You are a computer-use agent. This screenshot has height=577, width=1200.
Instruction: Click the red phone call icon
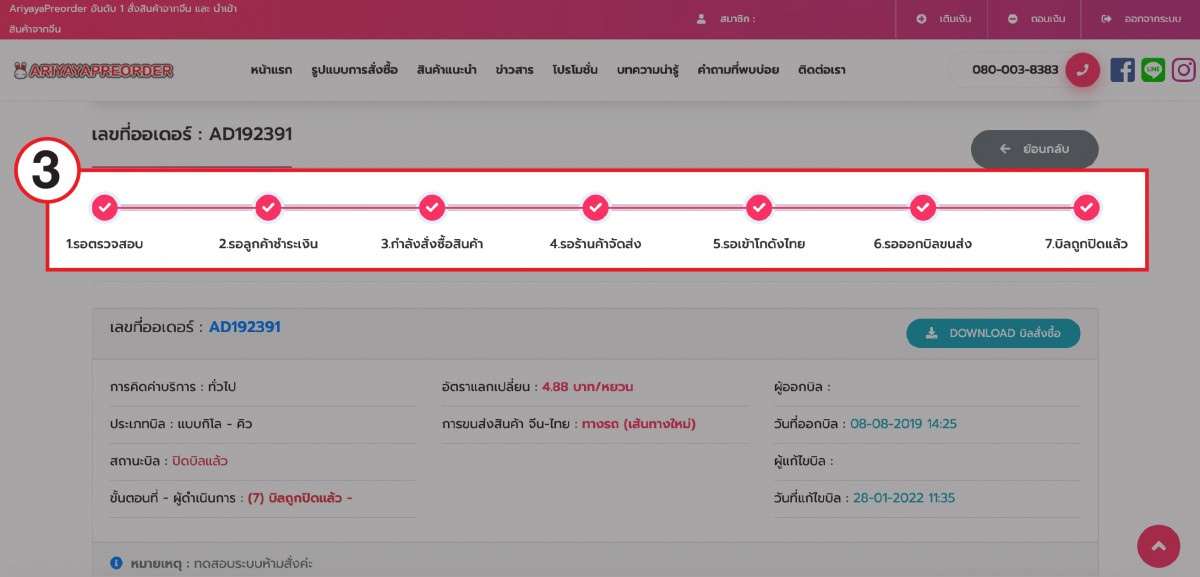tap(1082, 70)
